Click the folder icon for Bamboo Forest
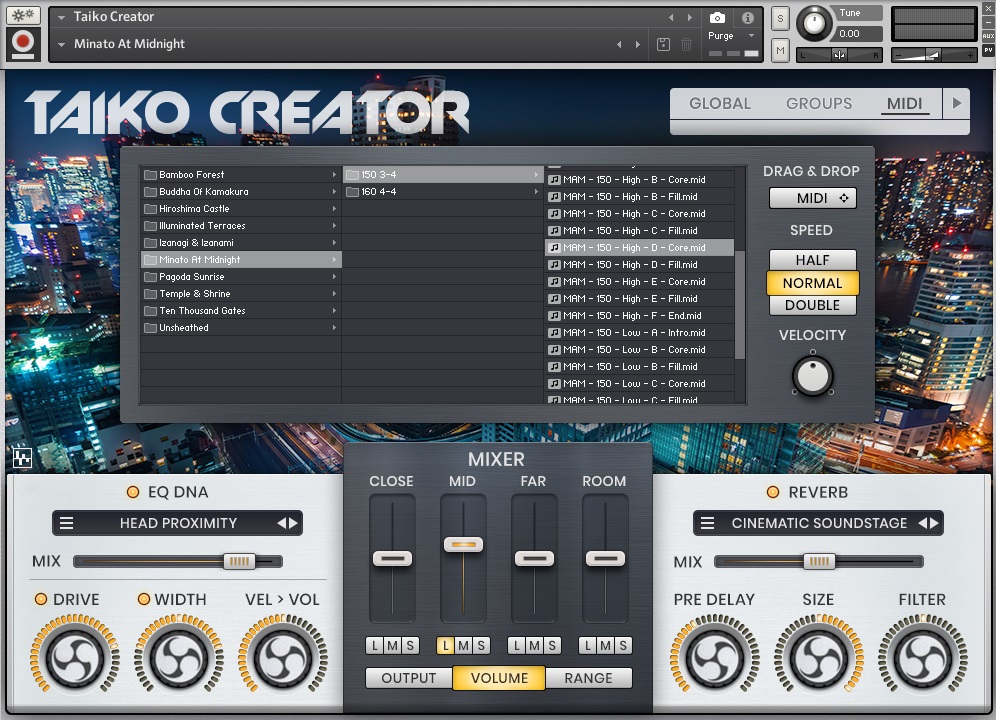Image resolution: width=996 pixels, height=720 pixels. [151, 175]
